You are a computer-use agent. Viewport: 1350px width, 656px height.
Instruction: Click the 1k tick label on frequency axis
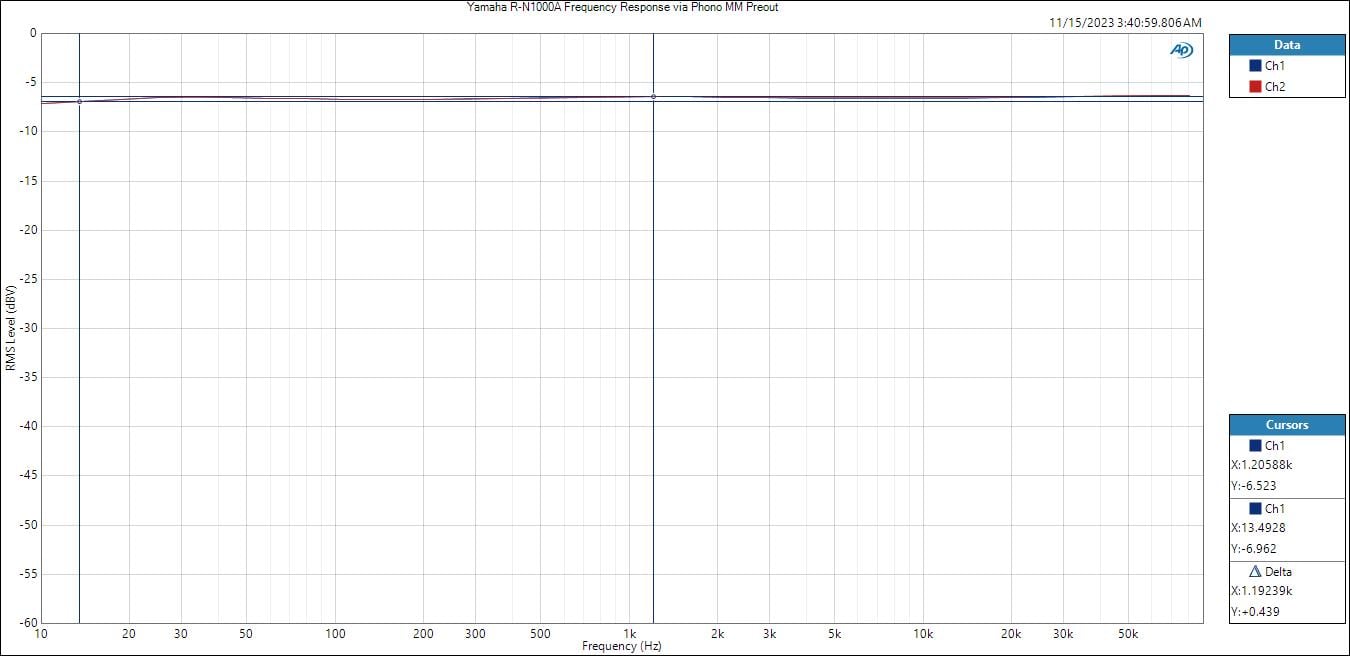[x=629, y=634]
